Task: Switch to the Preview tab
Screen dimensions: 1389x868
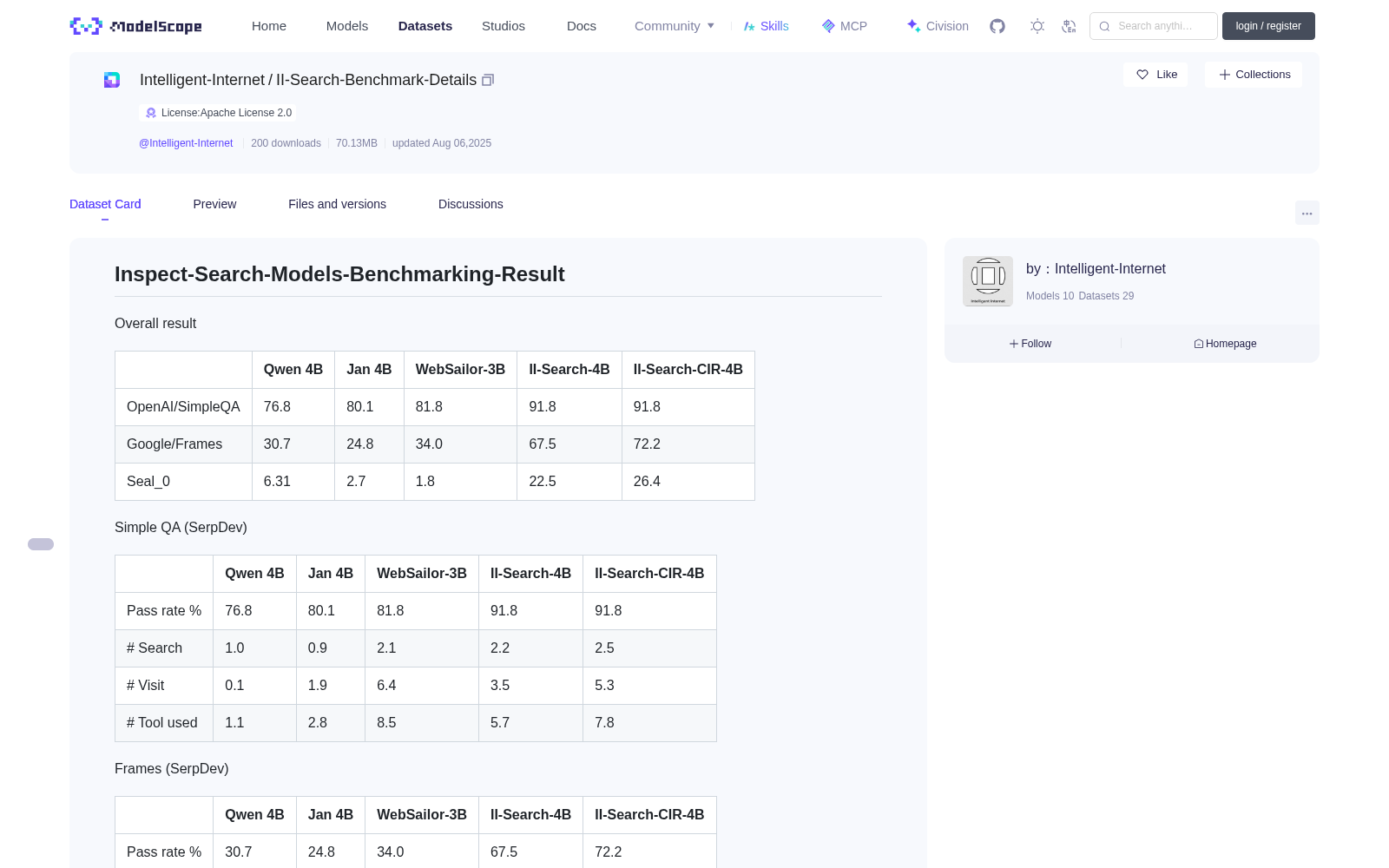Action: pos(214,204)
